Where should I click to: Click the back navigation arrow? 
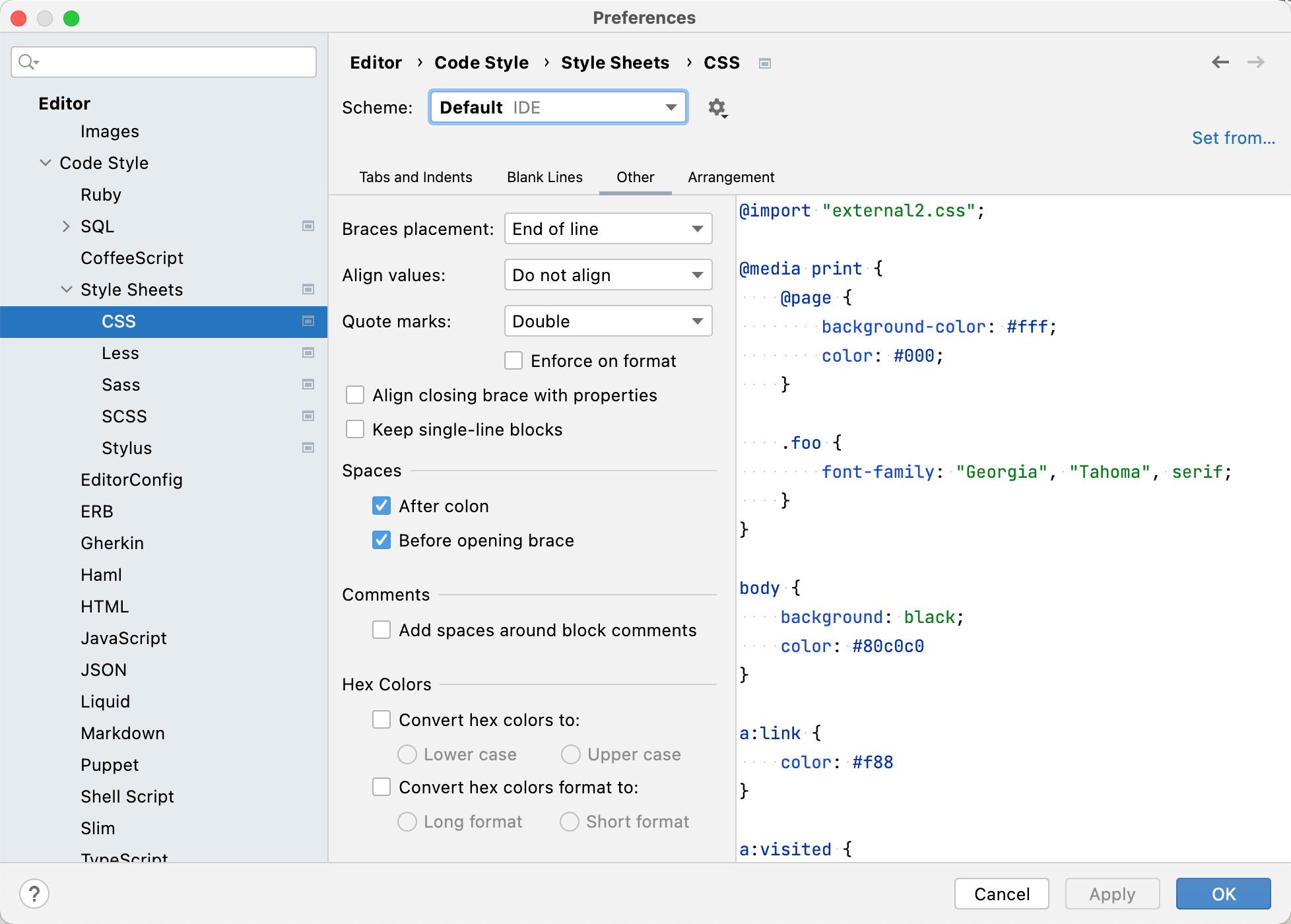[x=1220, y=62]
